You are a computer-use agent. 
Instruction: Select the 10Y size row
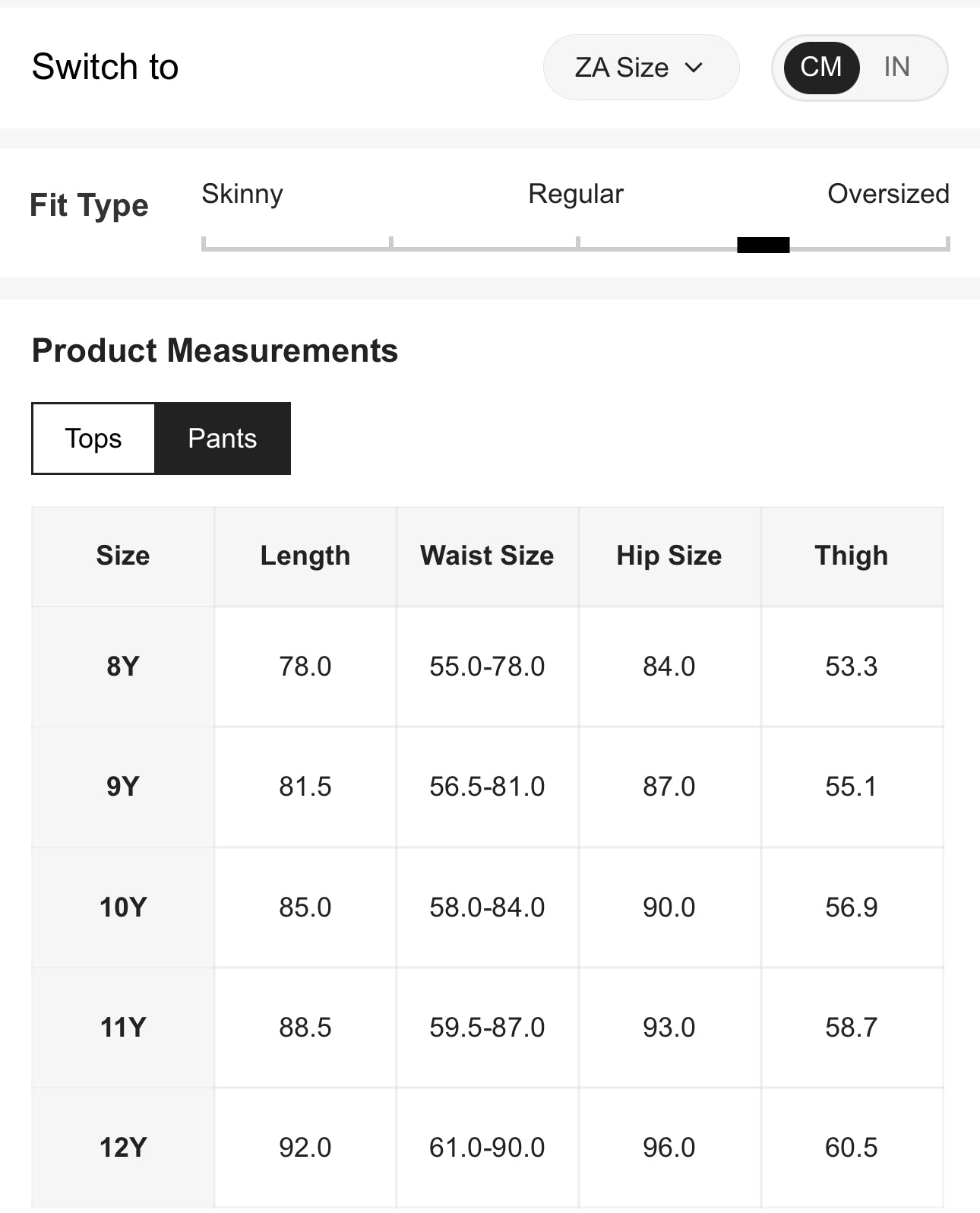pos(123,907)
